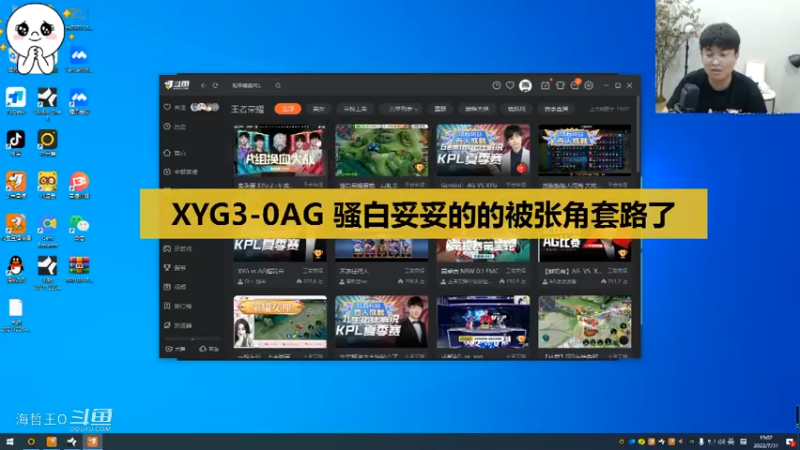
Task: Click the search magnifier icon in Douyu
Action: tap(278, 86)
